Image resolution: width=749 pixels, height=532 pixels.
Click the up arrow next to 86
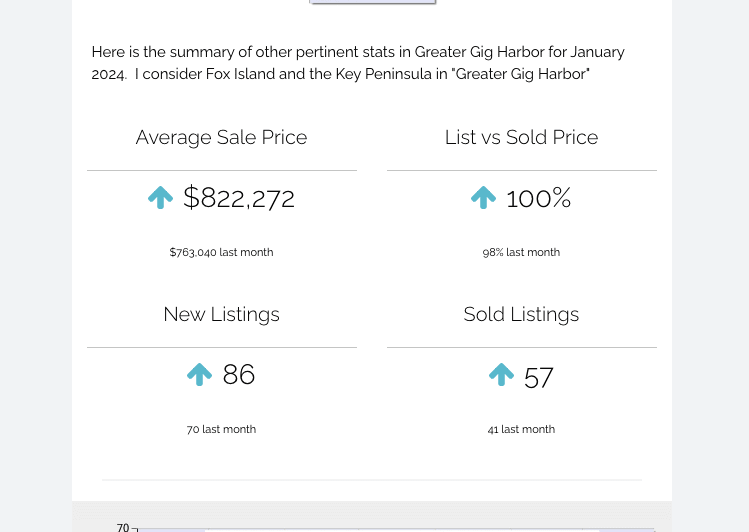(x=199, y=374)
